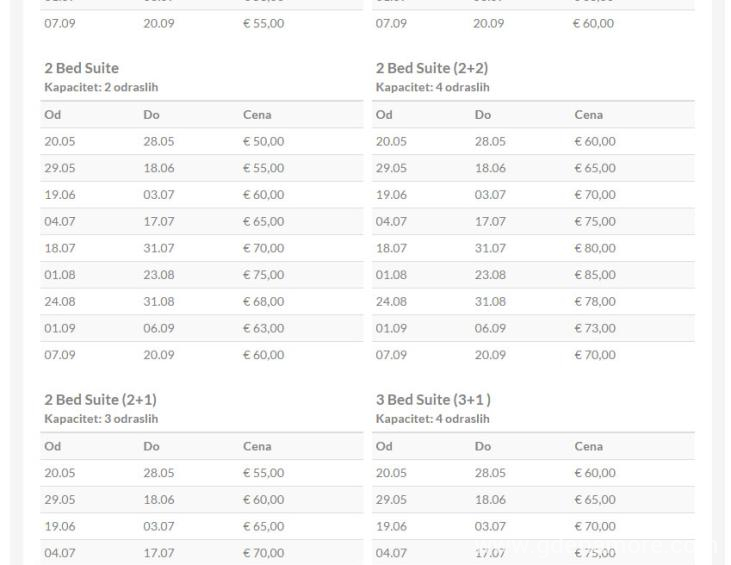Screen dimensions: 731x565
Task: Click the '2 Bed Suite (2+2)' heading
Action: tap(431, 68)
